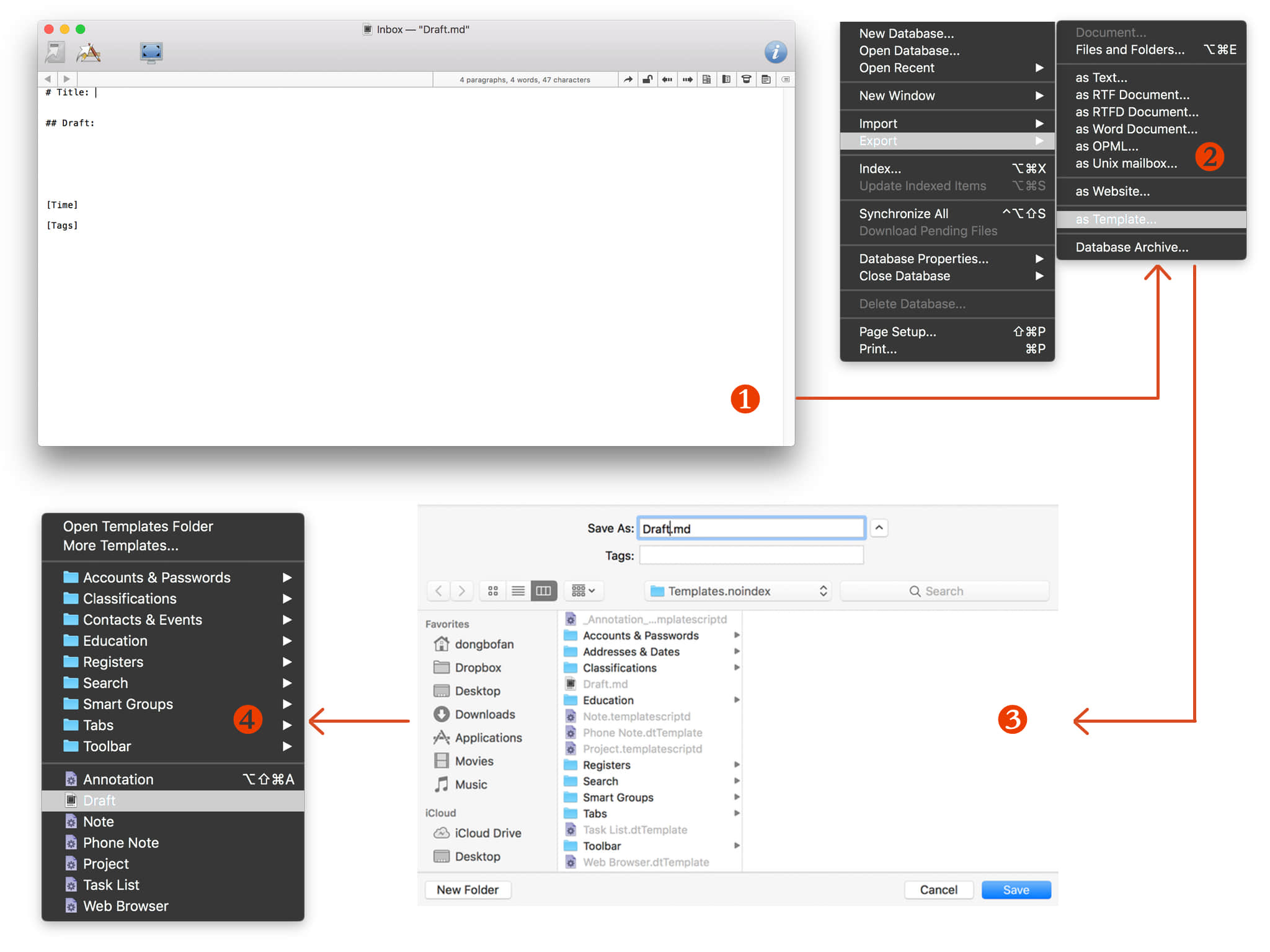
Task: Click the Save button
Action: [1016, 889]
